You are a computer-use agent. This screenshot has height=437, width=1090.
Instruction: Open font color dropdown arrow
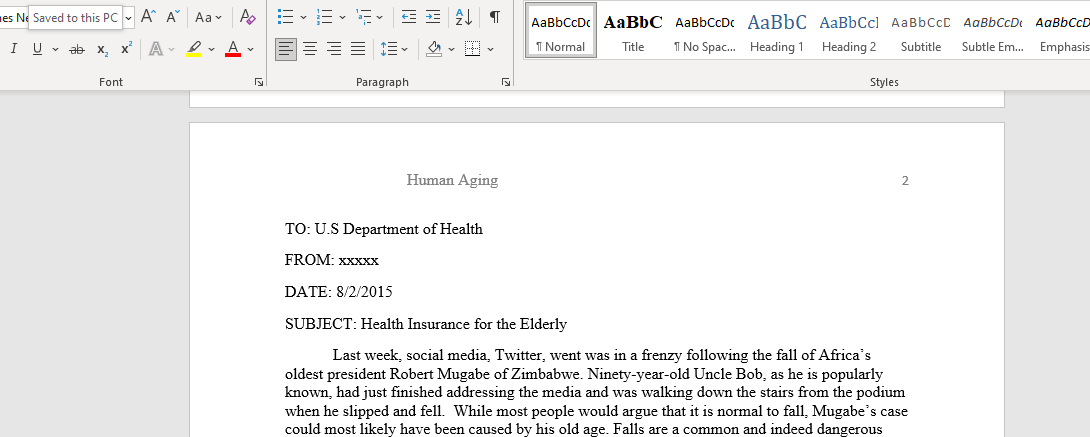pos(250,49)
